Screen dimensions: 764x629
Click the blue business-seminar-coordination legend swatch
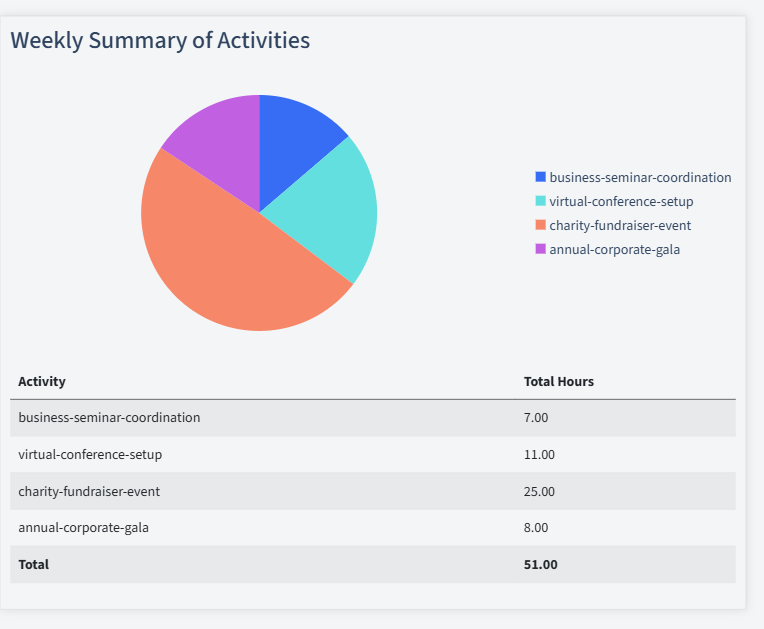click(x=540, y=177)
